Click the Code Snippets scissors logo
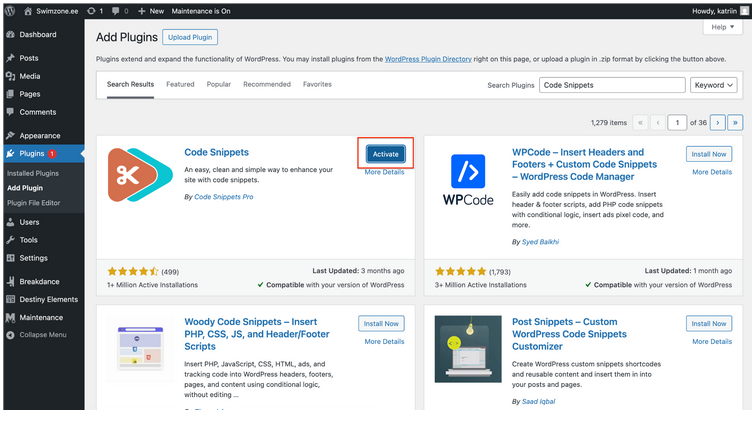753x425 pixels. 140,175
